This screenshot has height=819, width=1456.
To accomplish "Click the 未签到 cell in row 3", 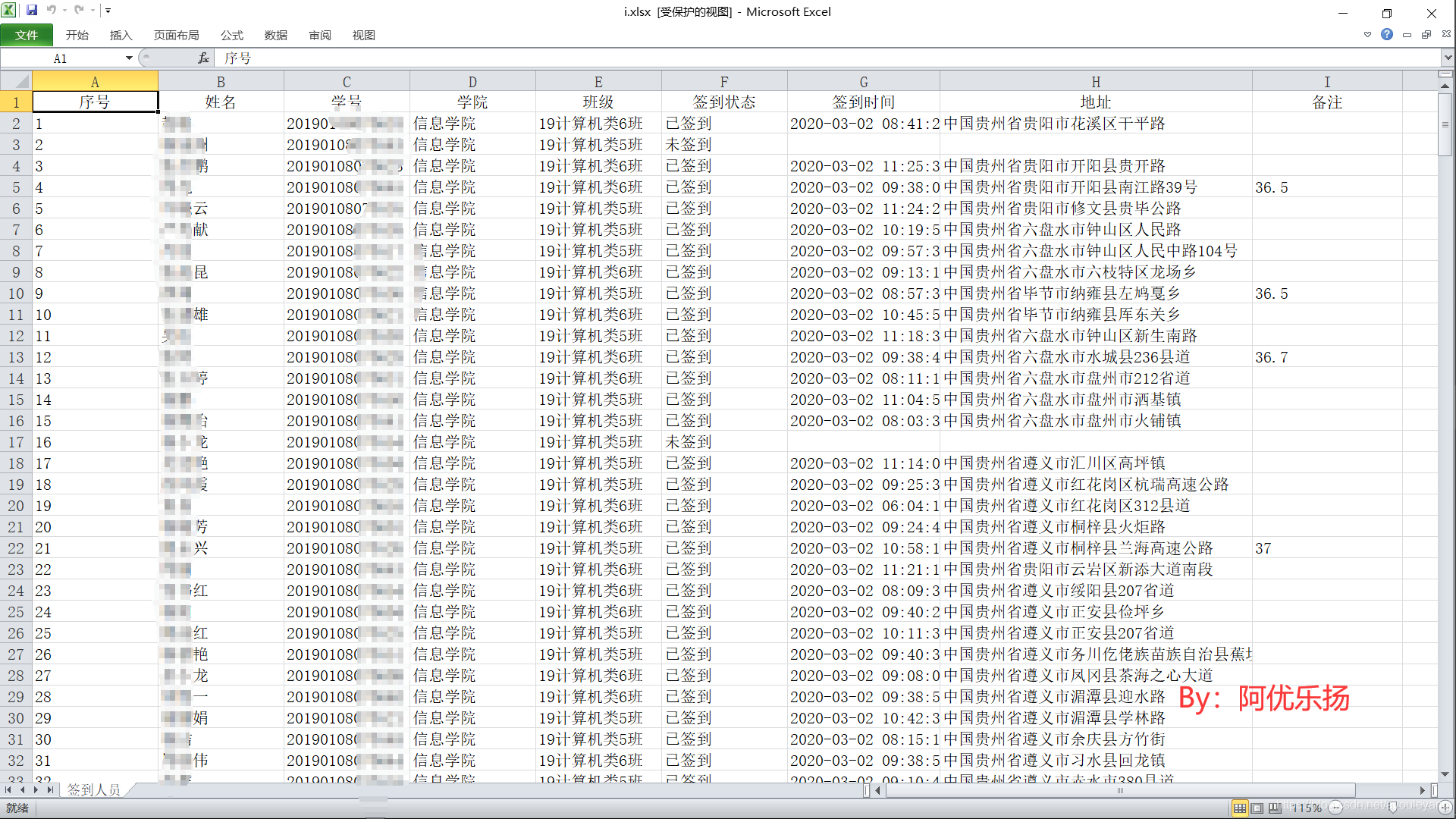I will (724, 145).
